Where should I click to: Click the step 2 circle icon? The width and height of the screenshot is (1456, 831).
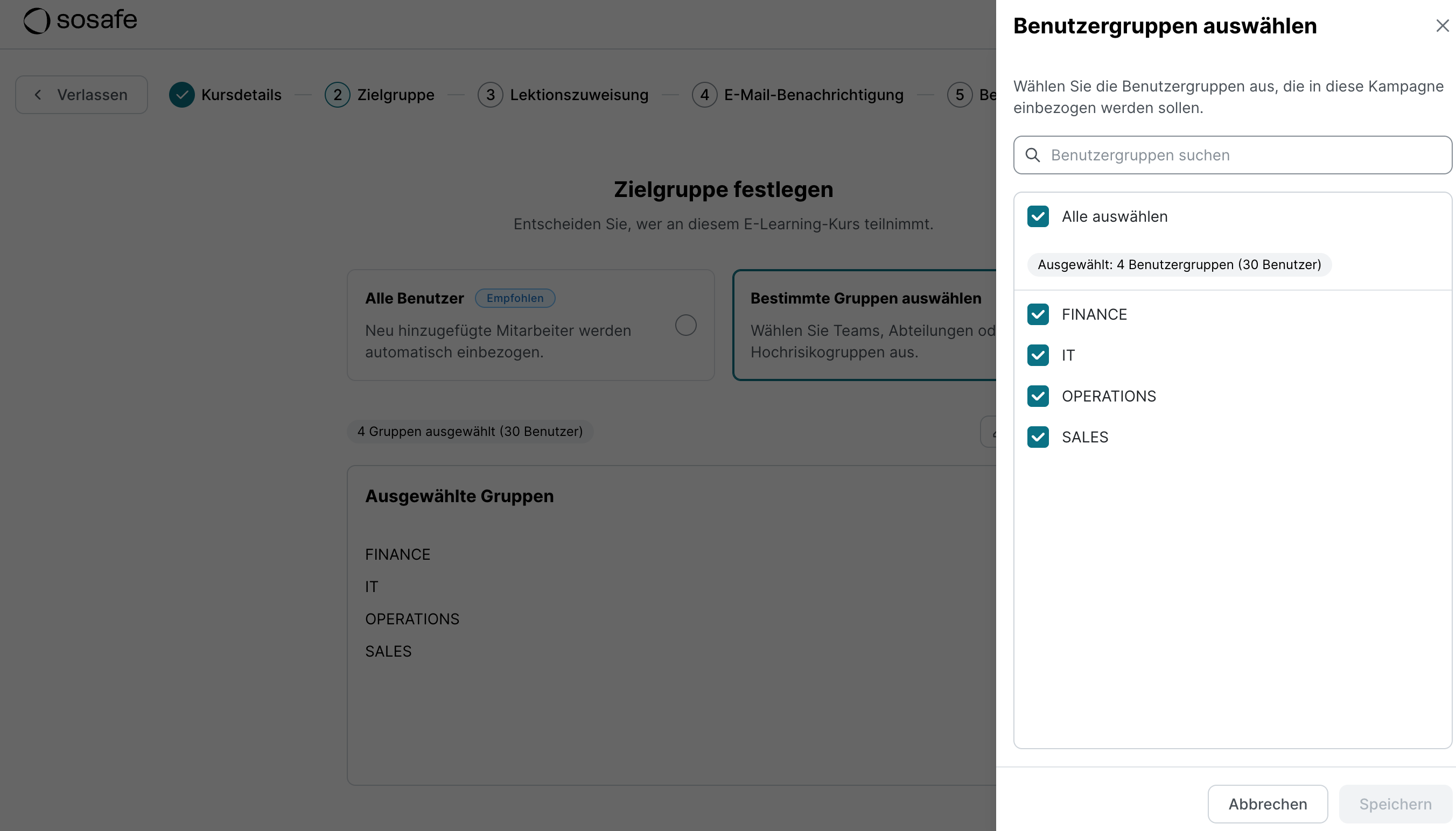[x=338, y=95]
